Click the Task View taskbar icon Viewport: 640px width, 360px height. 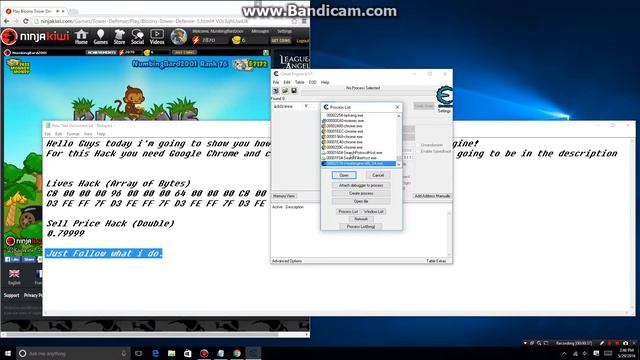[x=139, y=353]
